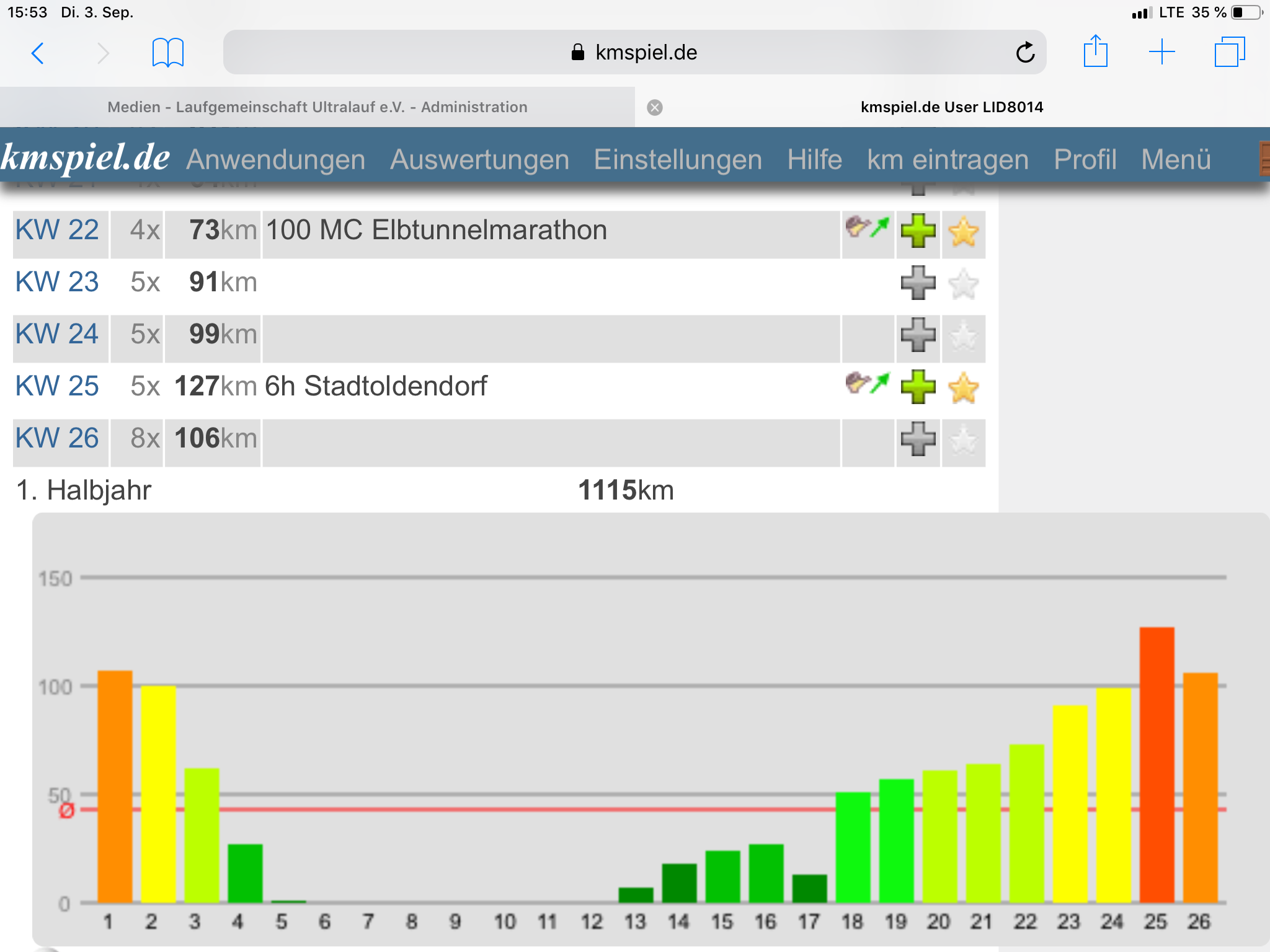This screenshot has width=1270, height=952.
Task: Open the km eintragen menu item
Action: pyautogui.click(x=948, y=159)
